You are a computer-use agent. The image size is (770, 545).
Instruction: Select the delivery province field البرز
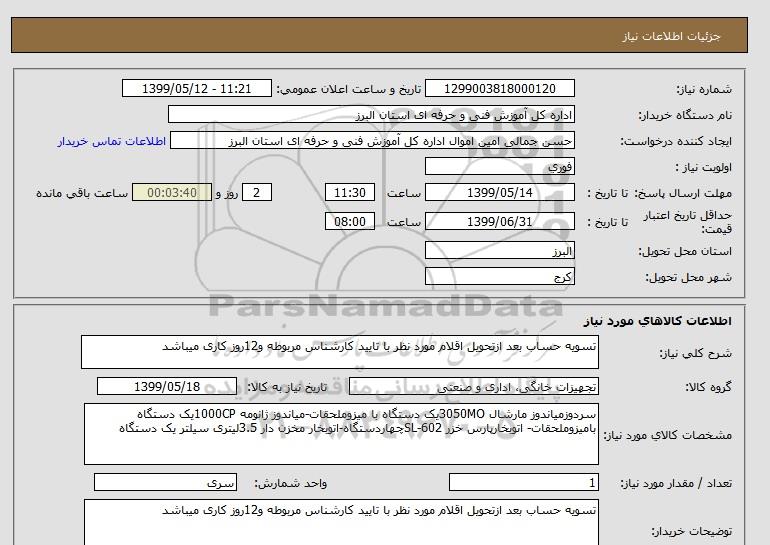pos(499,250)
